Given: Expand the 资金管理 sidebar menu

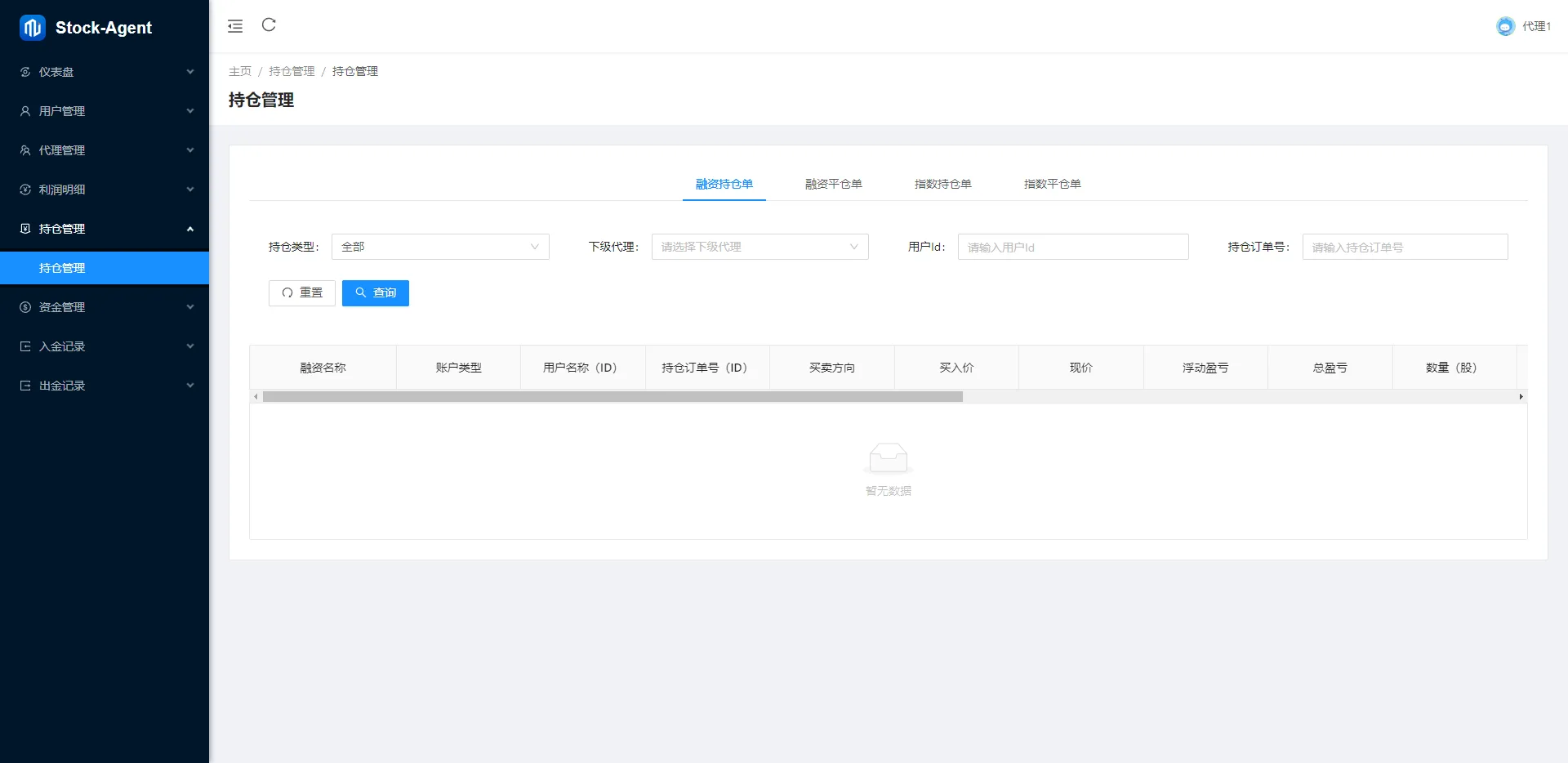Looking at the screenshot, I should (105, 307).
